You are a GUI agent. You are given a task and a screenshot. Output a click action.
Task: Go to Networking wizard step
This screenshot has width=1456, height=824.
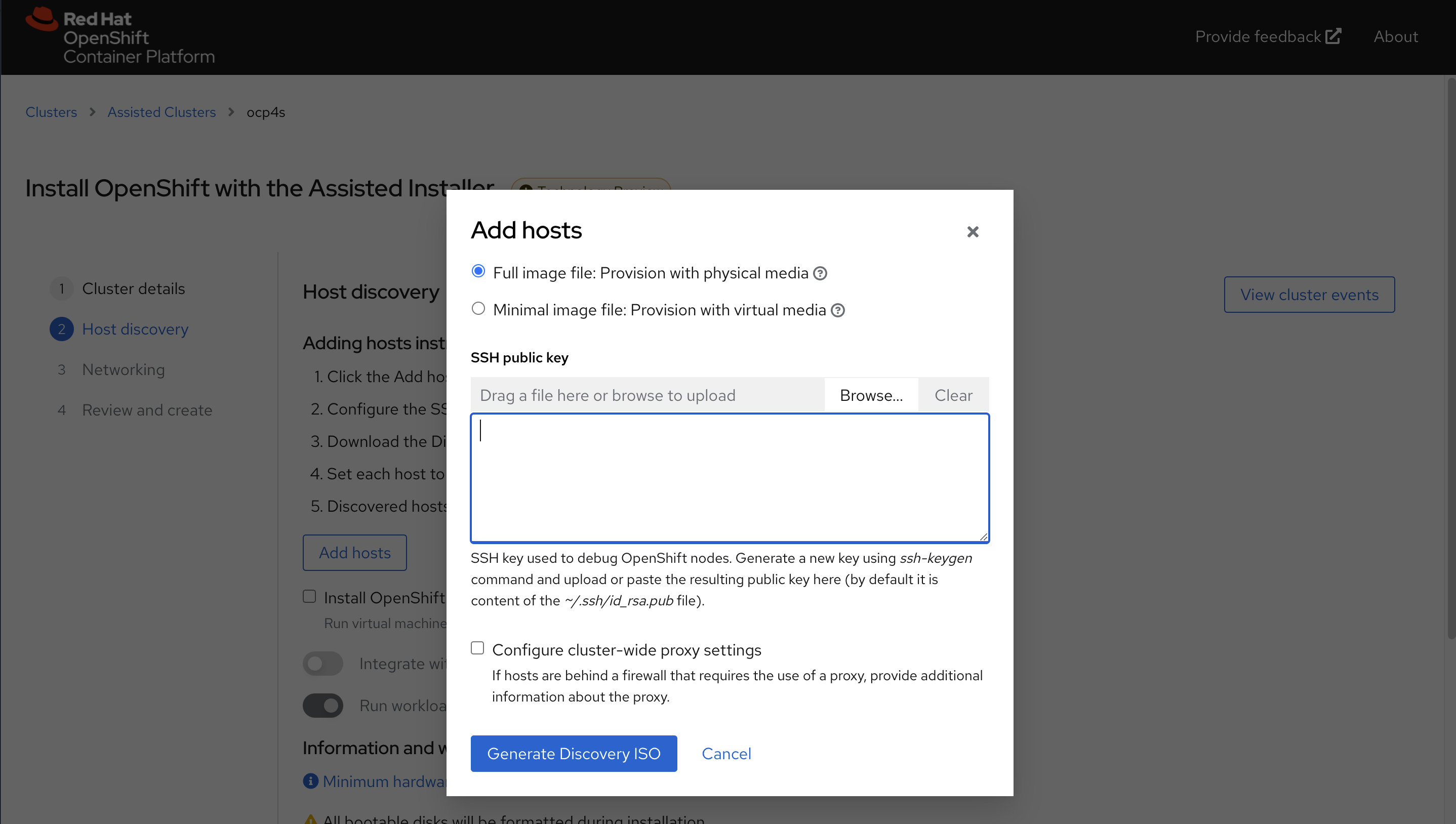coord(124,369)
